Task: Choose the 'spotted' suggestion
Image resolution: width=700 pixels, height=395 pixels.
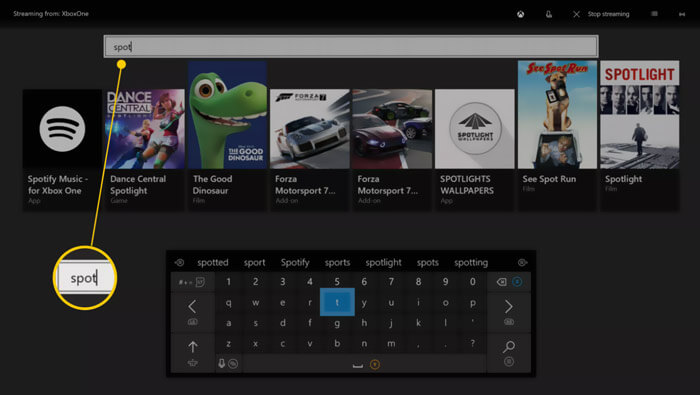Action: pos(212,262)
